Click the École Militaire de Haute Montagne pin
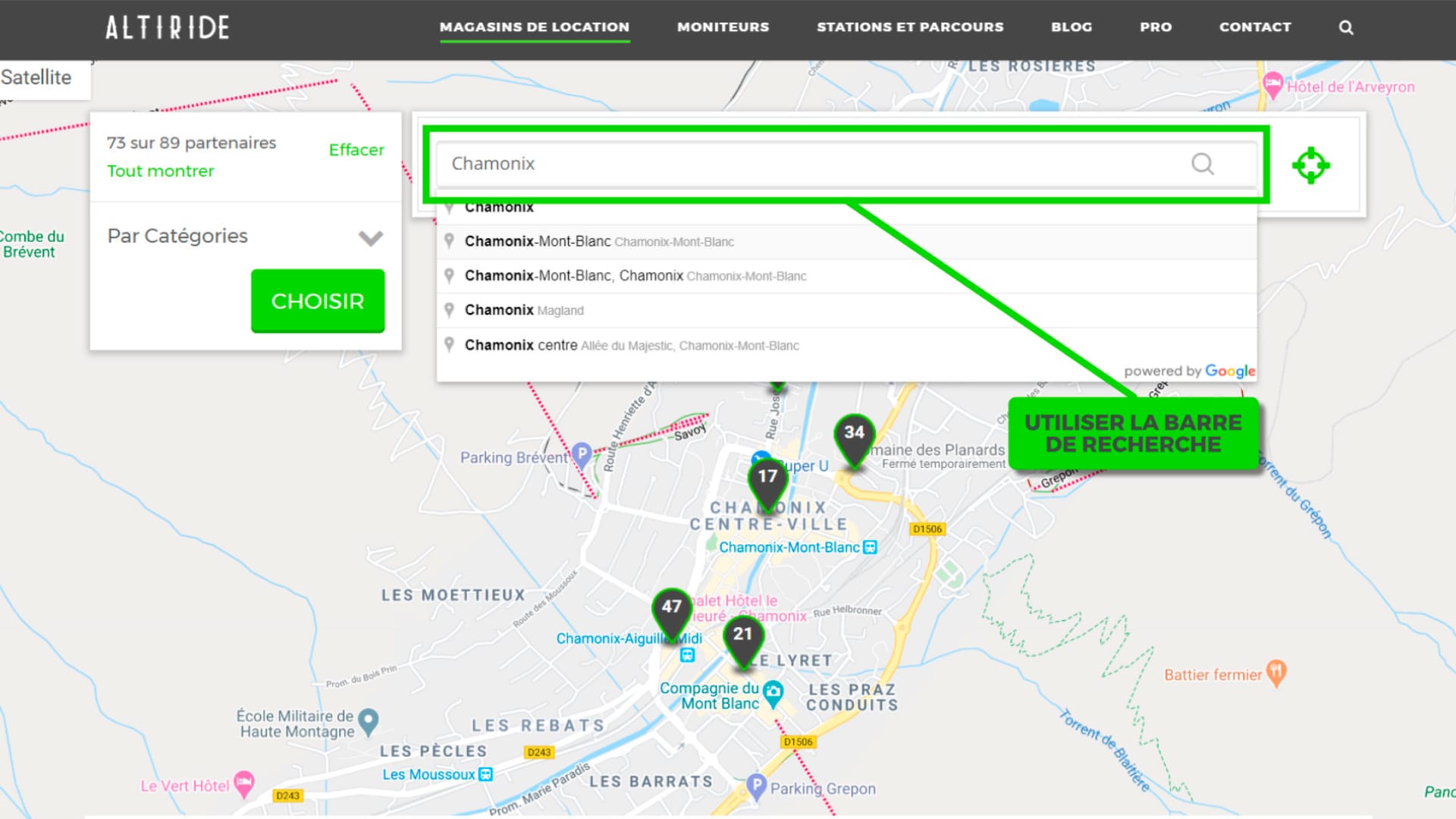The width and height of the screenshot is (1456, 819). [x=369, y=722]
